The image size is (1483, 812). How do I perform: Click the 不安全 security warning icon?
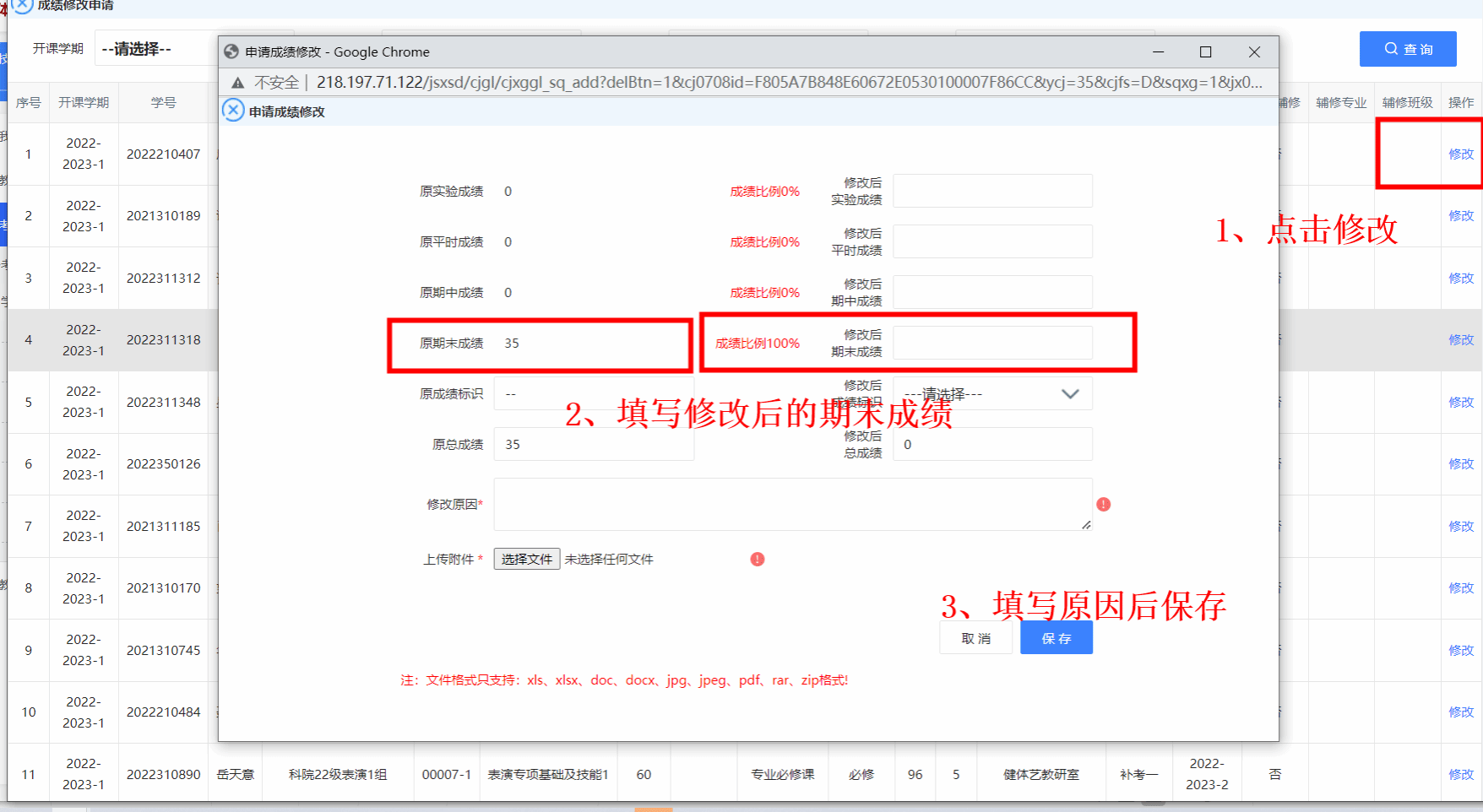coord(238,82)
